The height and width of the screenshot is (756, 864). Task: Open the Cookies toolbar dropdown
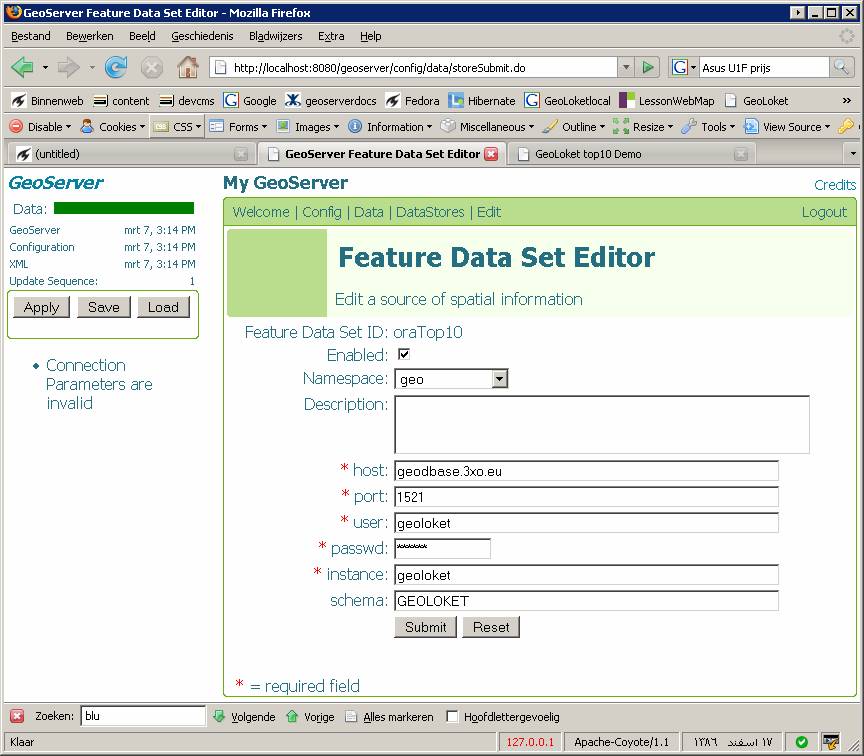pos(112,127)
